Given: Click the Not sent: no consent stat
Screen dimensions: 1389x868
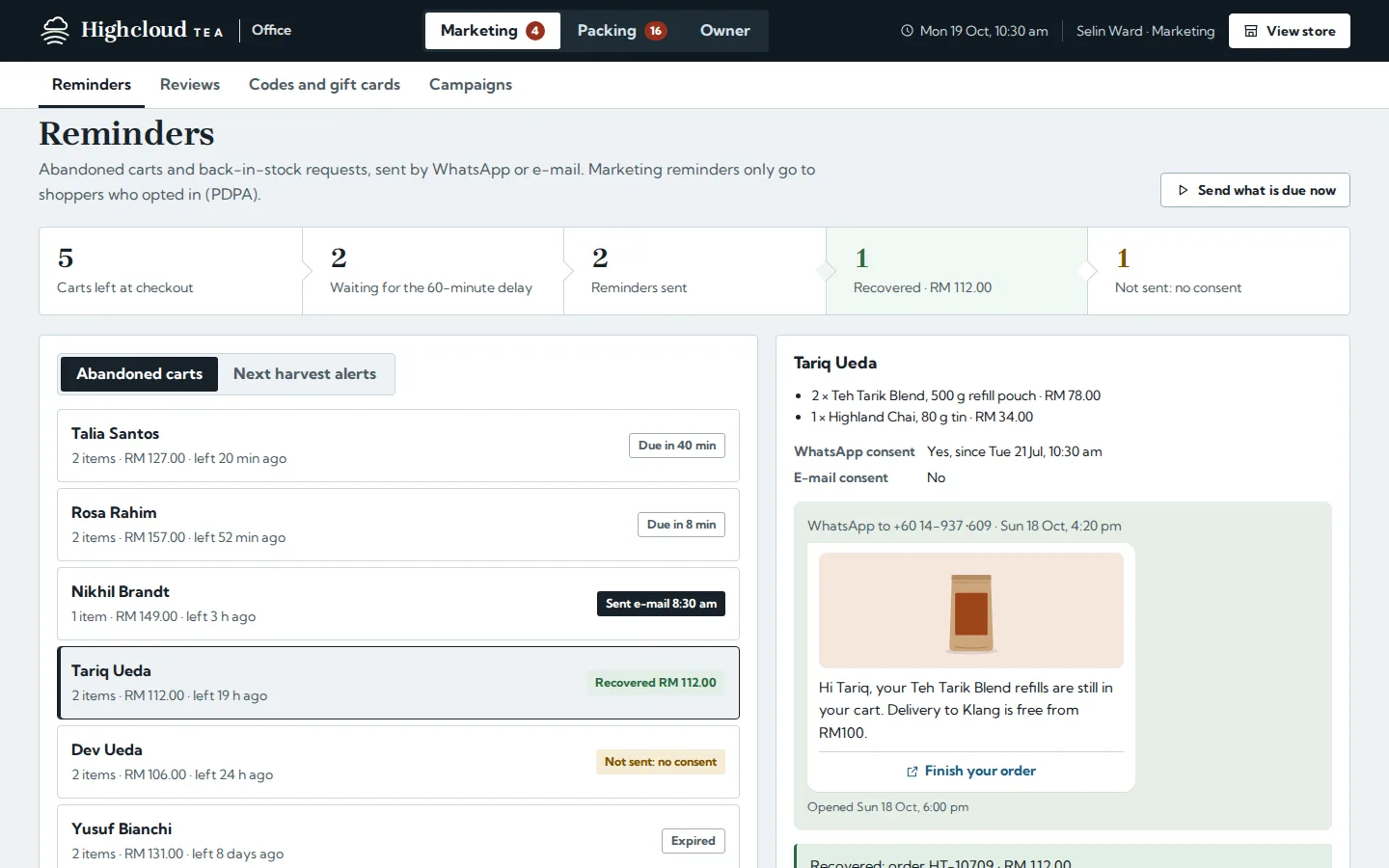Looking at the screenshot, I should (x=1218, y=271).
